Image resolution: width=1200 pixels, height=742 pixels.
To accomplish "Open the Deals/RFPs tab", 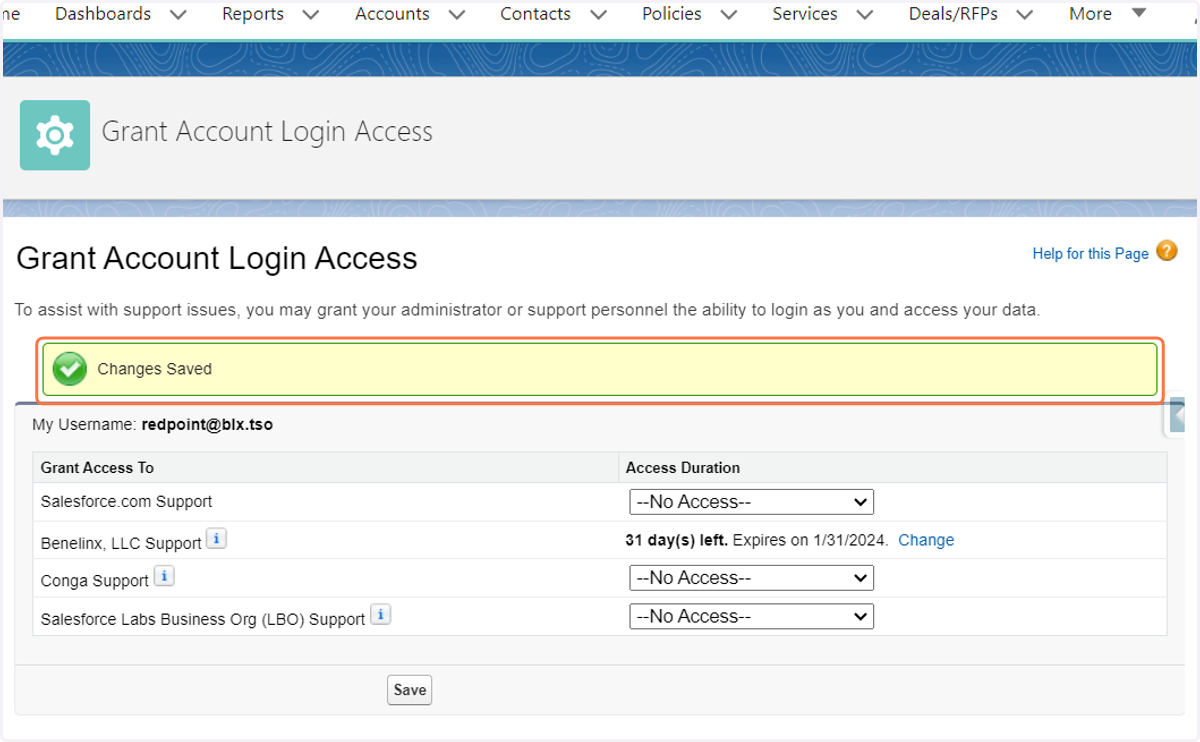I will [x=953, y=14].
